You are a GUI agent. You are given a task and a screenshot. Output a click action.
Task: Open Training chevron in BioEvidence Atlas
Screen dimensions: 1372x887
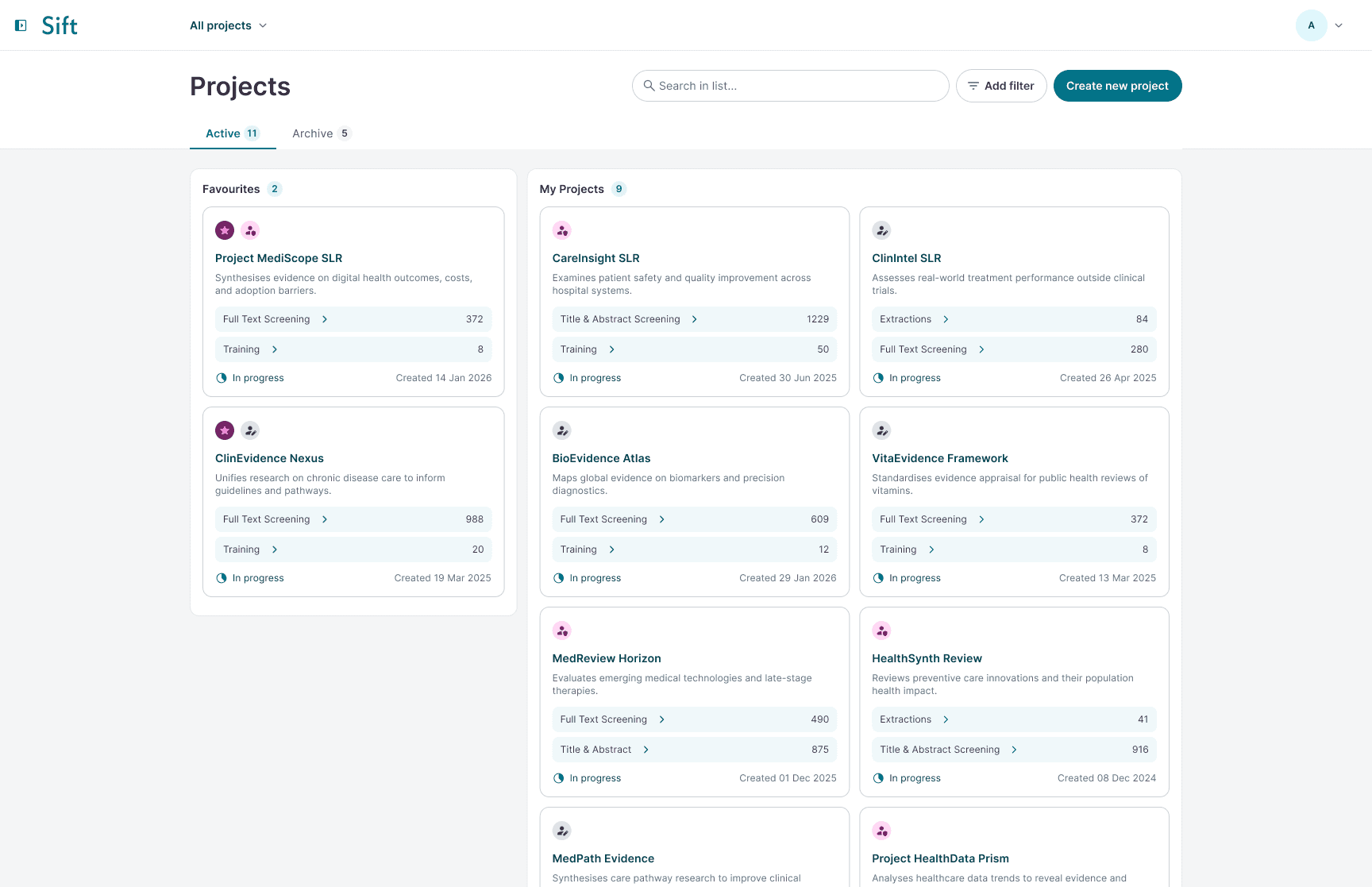tap(611, 550)
